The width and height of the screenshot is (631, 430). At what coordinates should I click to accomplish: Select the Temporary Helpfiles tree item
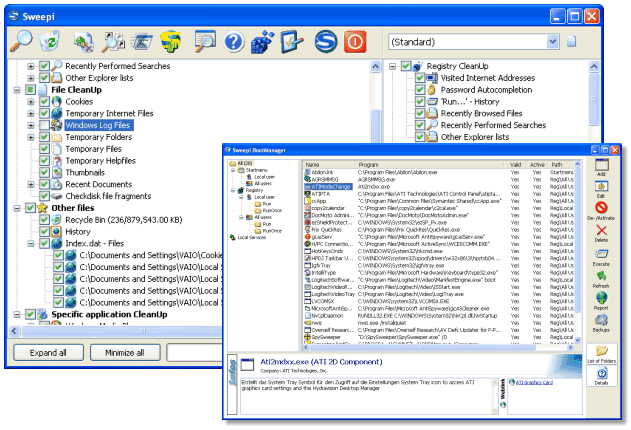(101, 161)
